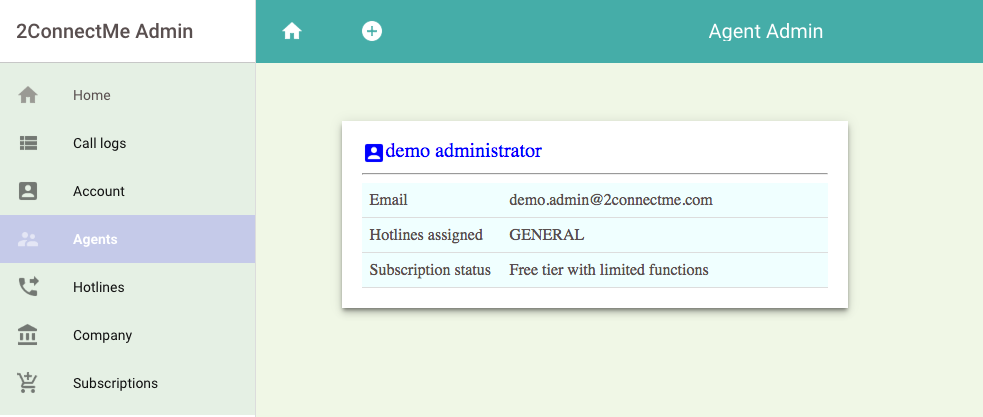Click the demo.admin@2connectme.com email value

pyautogui.click(x=611, y=200)
